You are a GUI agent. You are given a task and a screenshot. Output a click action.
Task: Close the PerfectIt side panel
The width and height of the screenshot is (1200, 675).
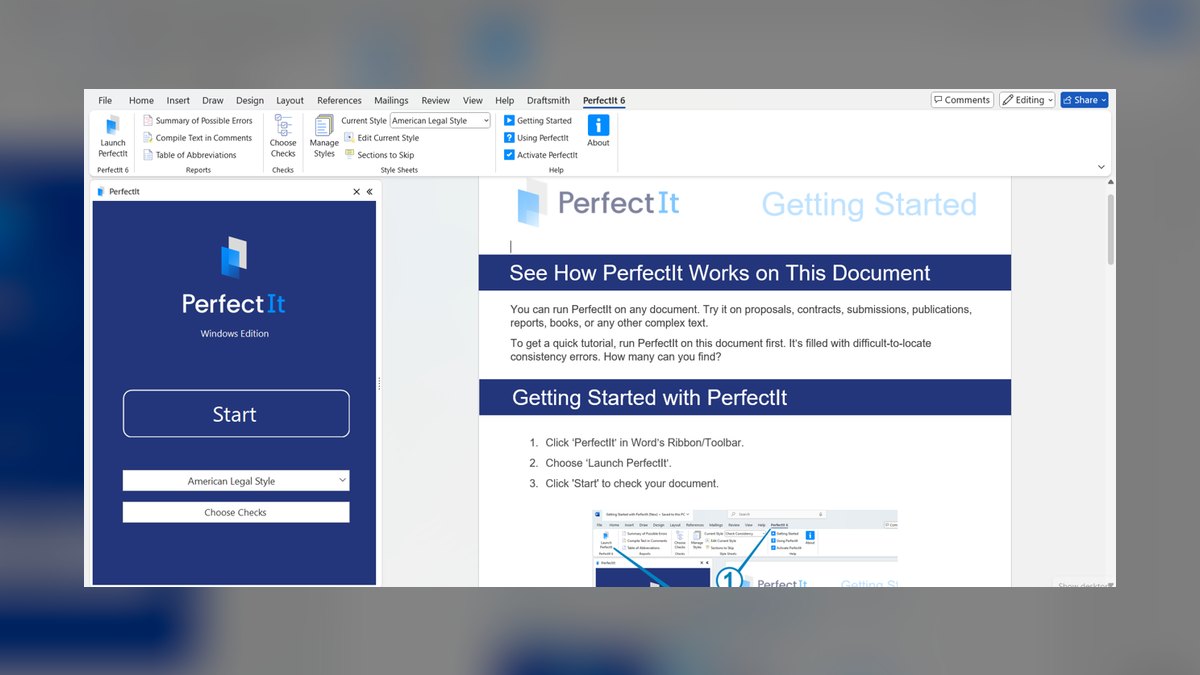357,191
